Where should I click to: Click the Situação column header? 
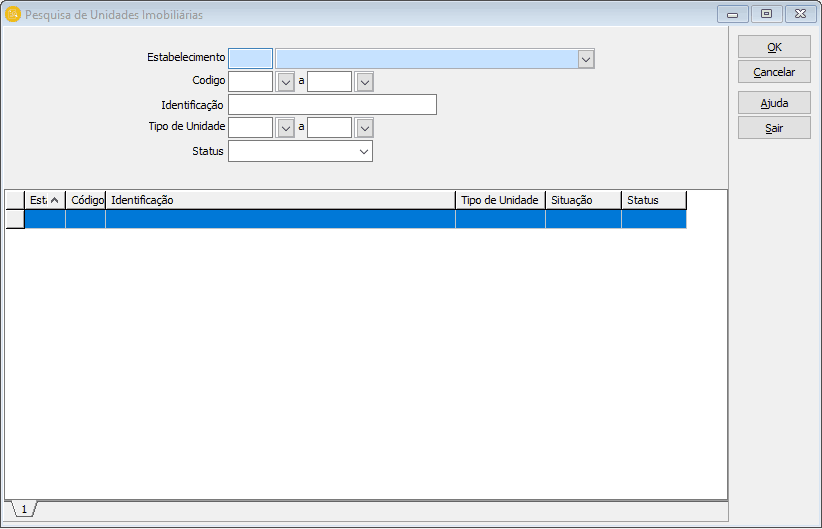[583, 200]
